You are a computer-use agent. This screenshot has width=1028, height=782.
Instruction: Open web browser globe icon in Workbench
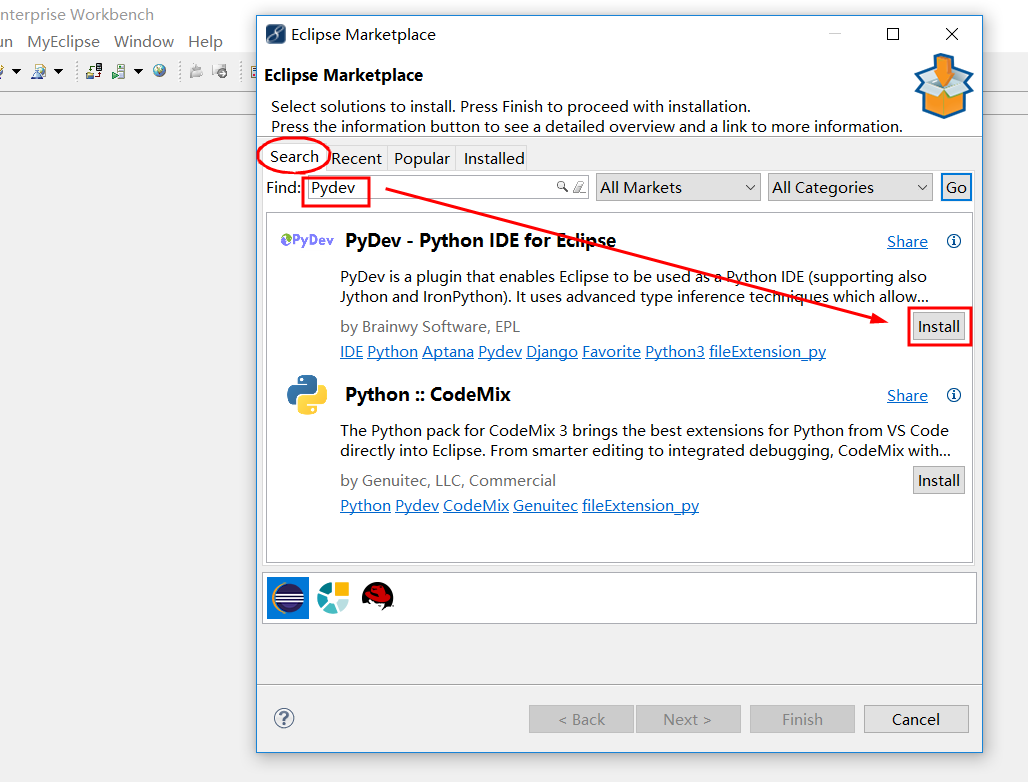point(159,70)
